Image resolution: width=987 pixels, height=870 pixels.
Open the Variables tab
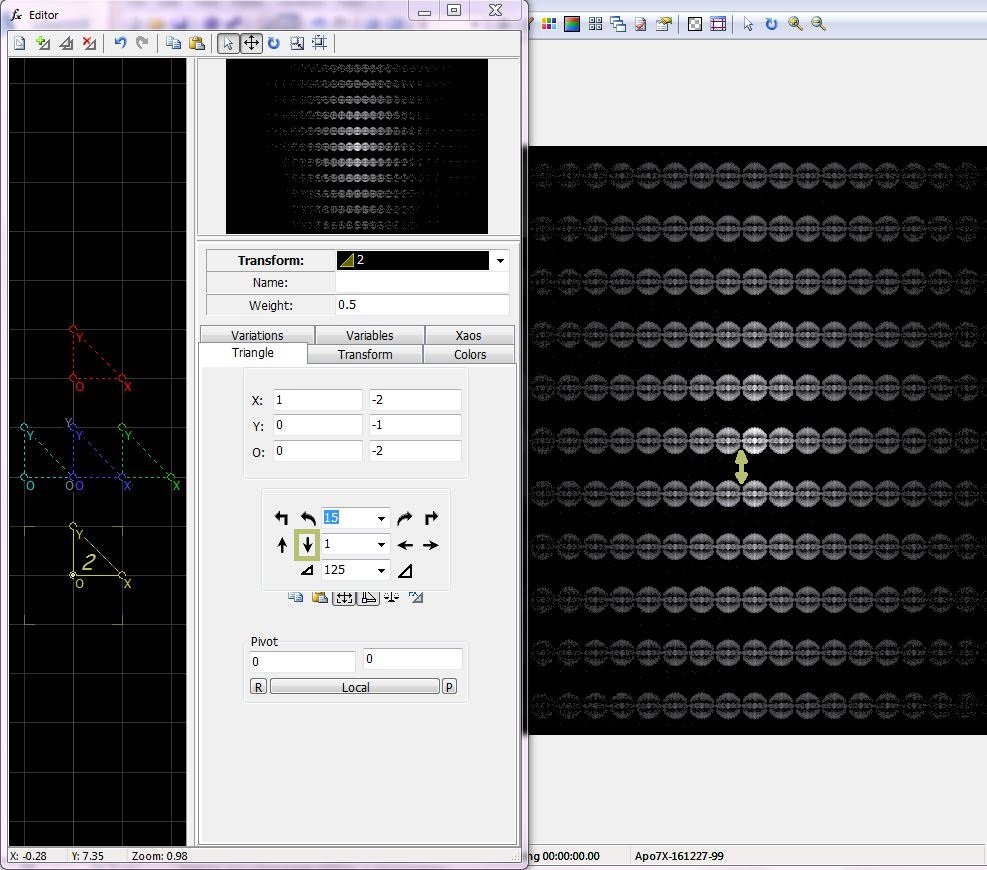(369, 335)
